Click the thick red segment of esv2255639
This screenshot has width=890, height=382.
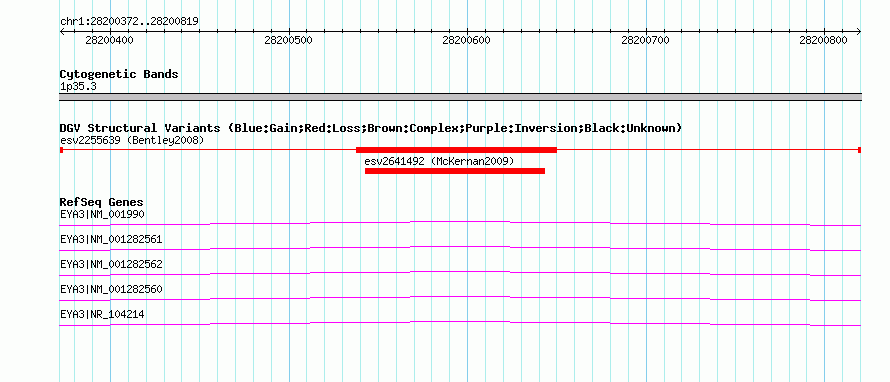456,150
